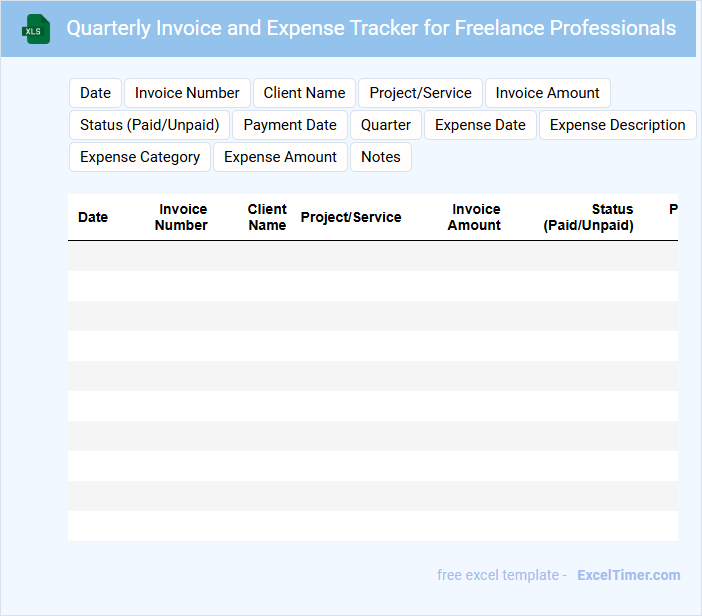Image resolution: width=702 pixels, height=616 pixels.
Task: Choose the Expense Description tag
Action: (617, 125)
